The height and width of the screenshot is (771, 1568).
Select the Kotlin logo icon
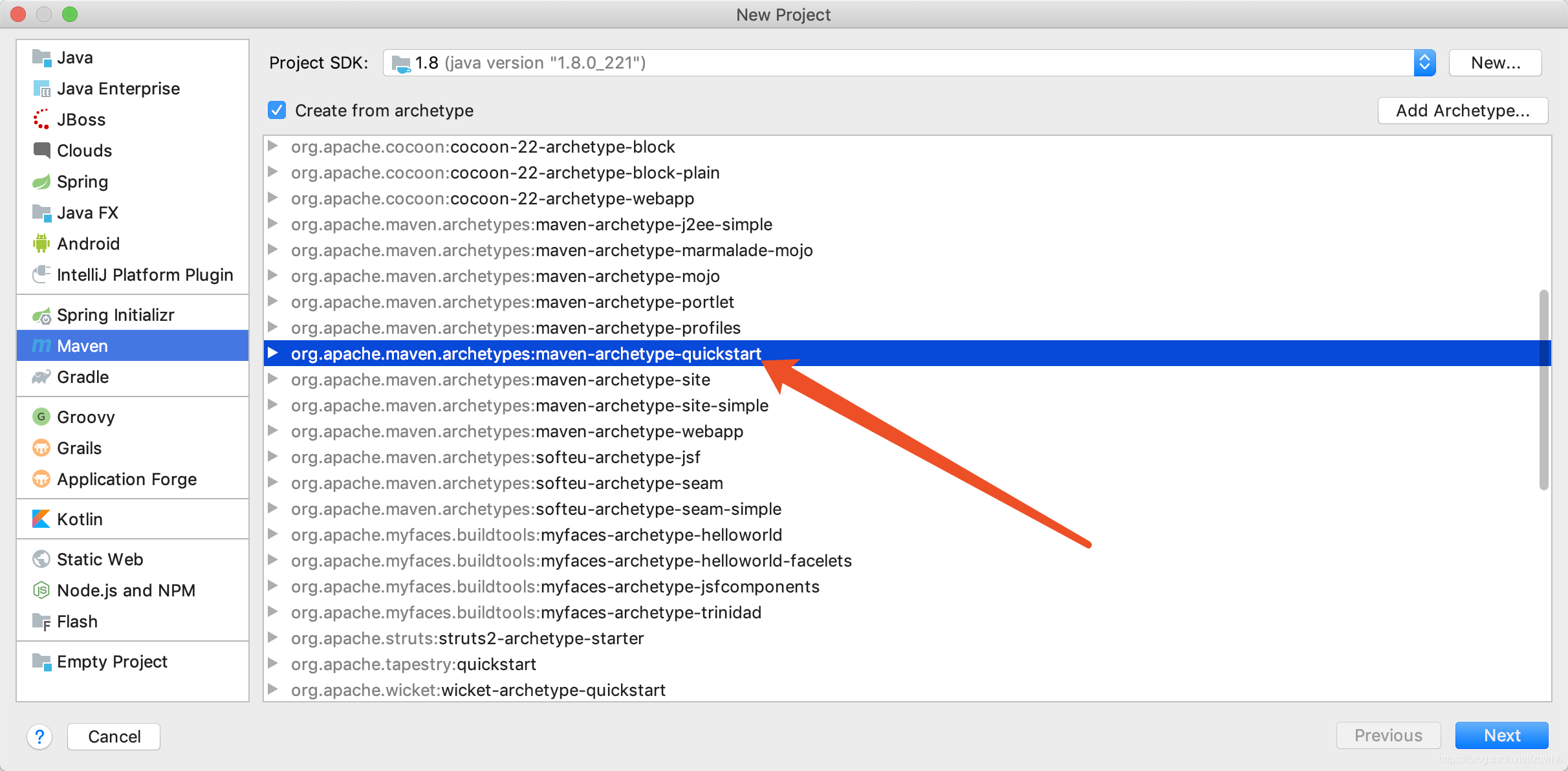point(41,519)
